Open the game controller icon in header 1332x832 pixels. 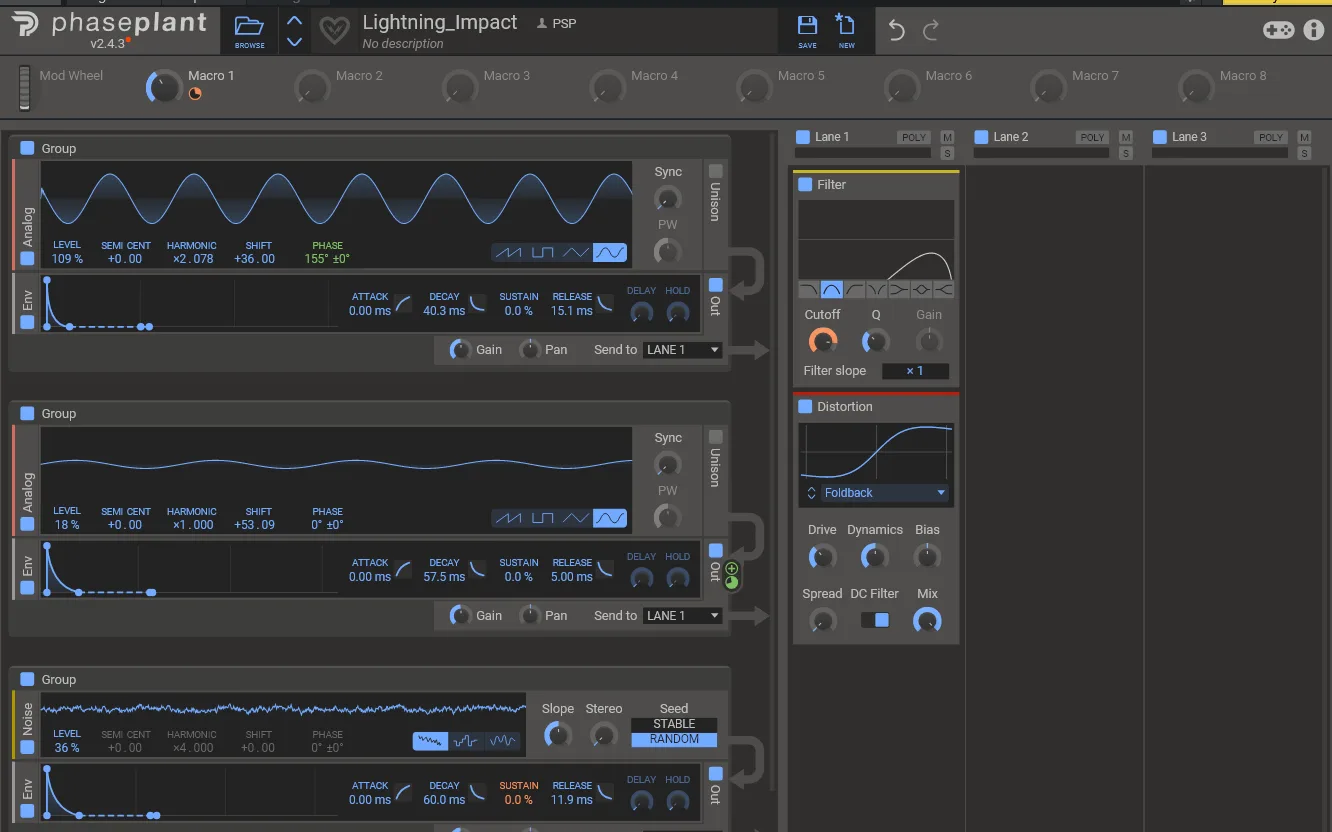[x=1279, y=30]
